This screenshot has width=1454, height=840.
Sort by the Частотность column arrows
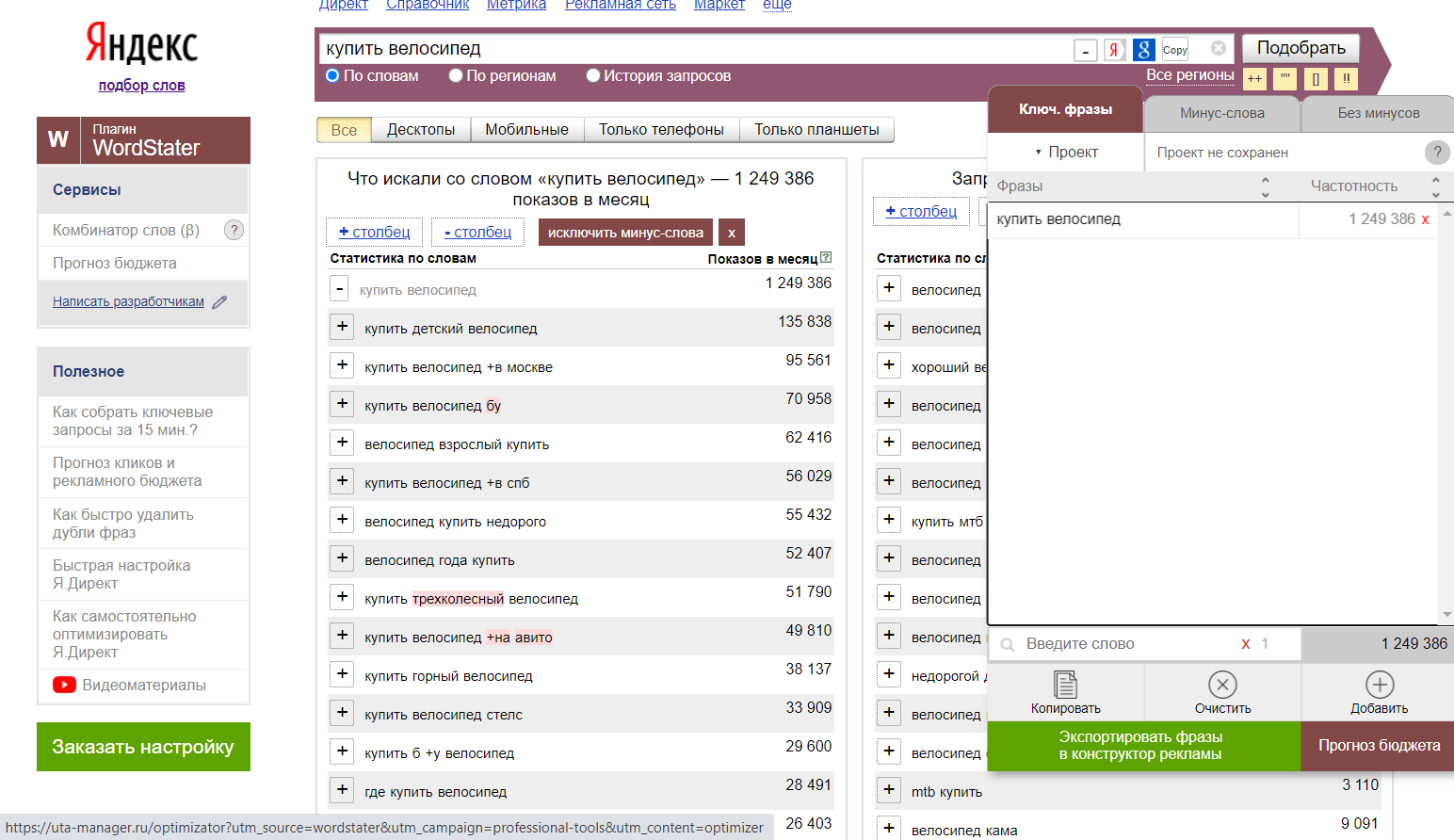[1435, 186]
